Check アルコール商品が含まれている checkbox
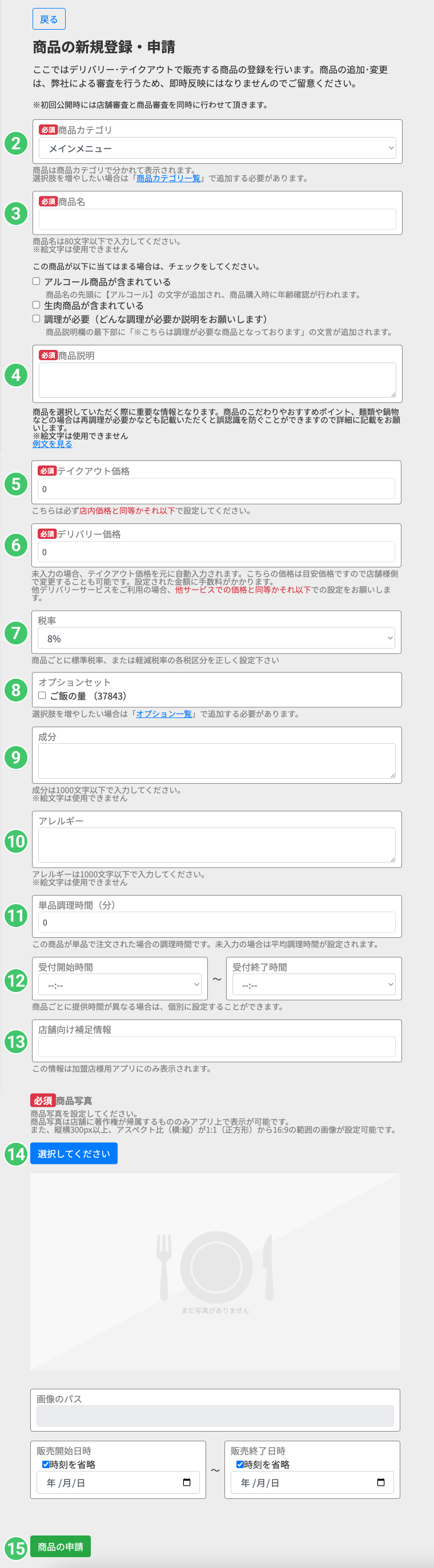The height and width of the screenshot is (1568, 434). point(37,281)
